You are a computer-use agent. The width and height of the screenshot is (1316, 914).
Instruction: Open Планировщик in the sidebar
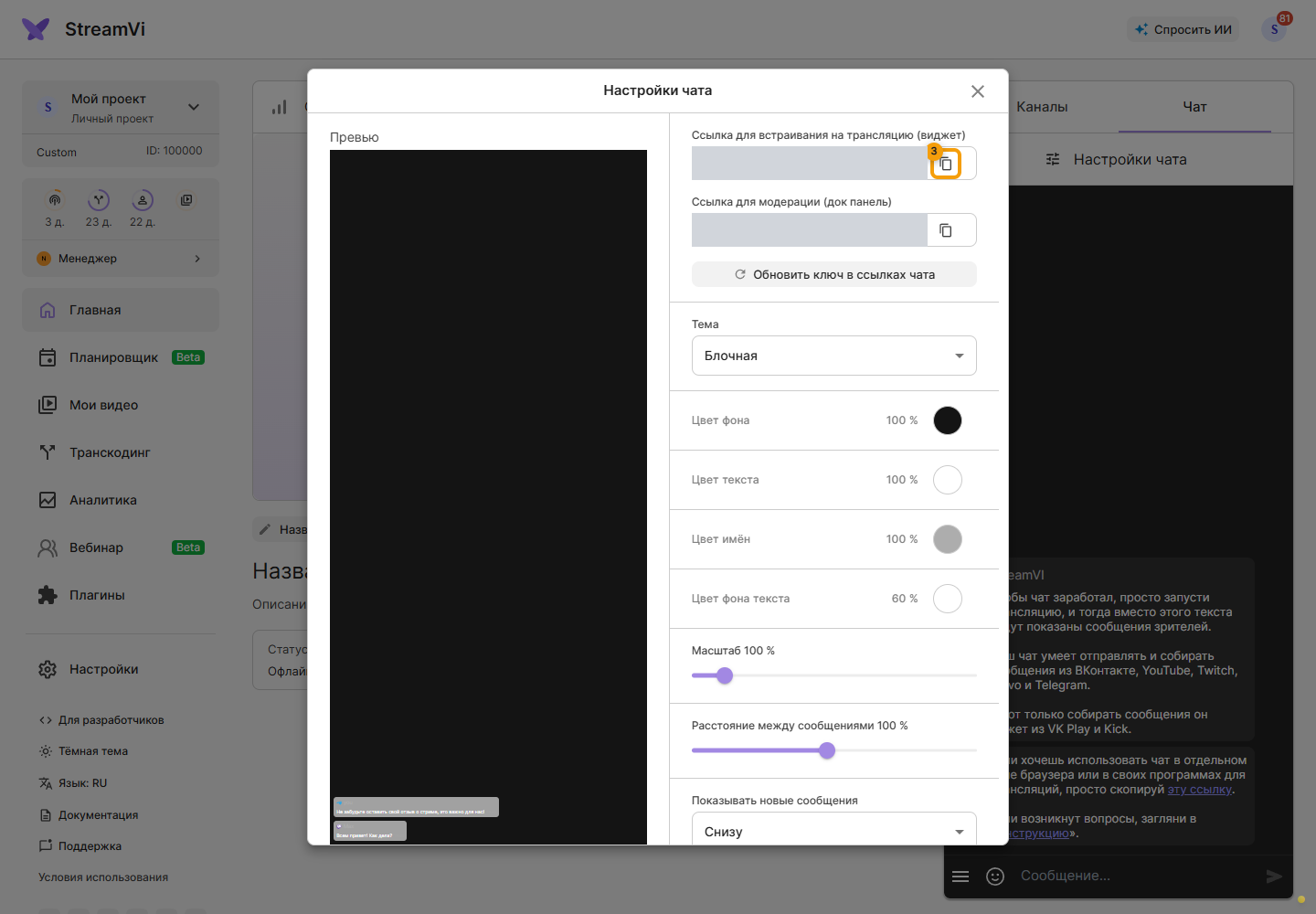tap(121, 357)
